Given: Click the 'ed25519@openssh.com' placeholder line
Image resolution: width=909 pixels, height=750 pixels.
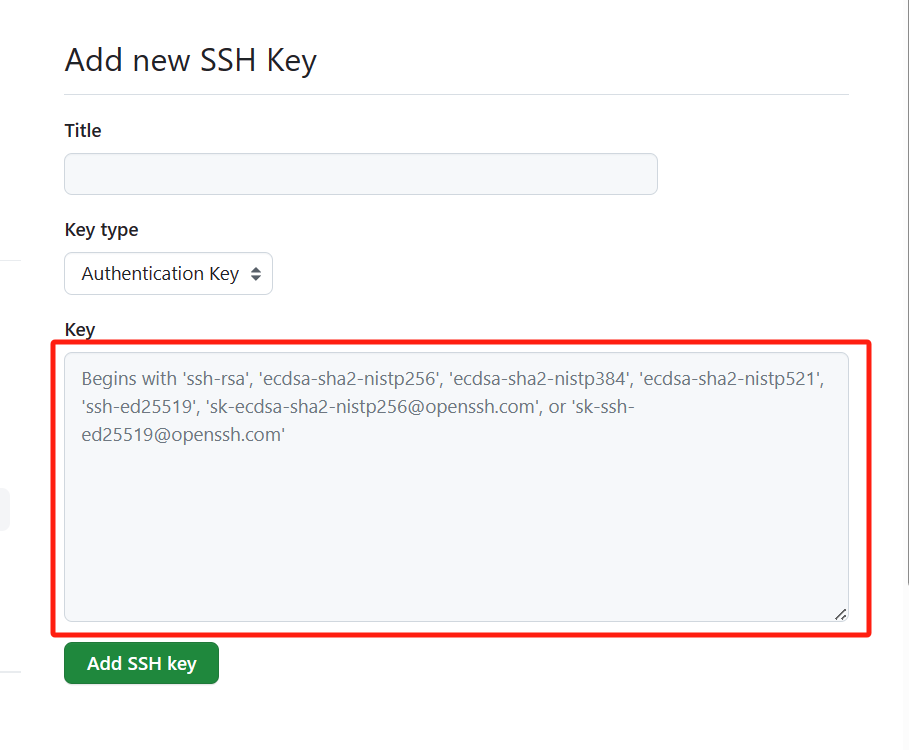Looking at the screenshot, I should point(184,436).
